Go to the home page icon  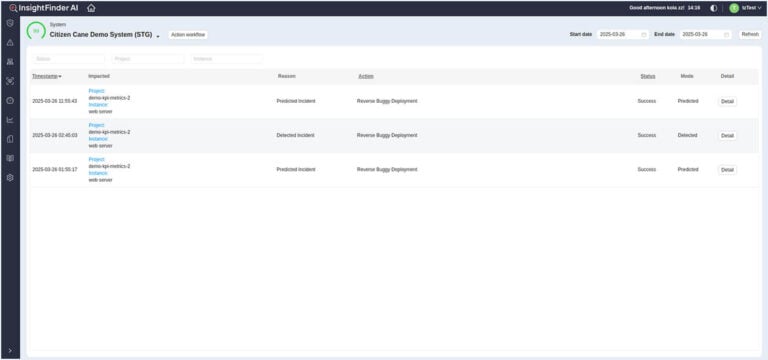91,8
